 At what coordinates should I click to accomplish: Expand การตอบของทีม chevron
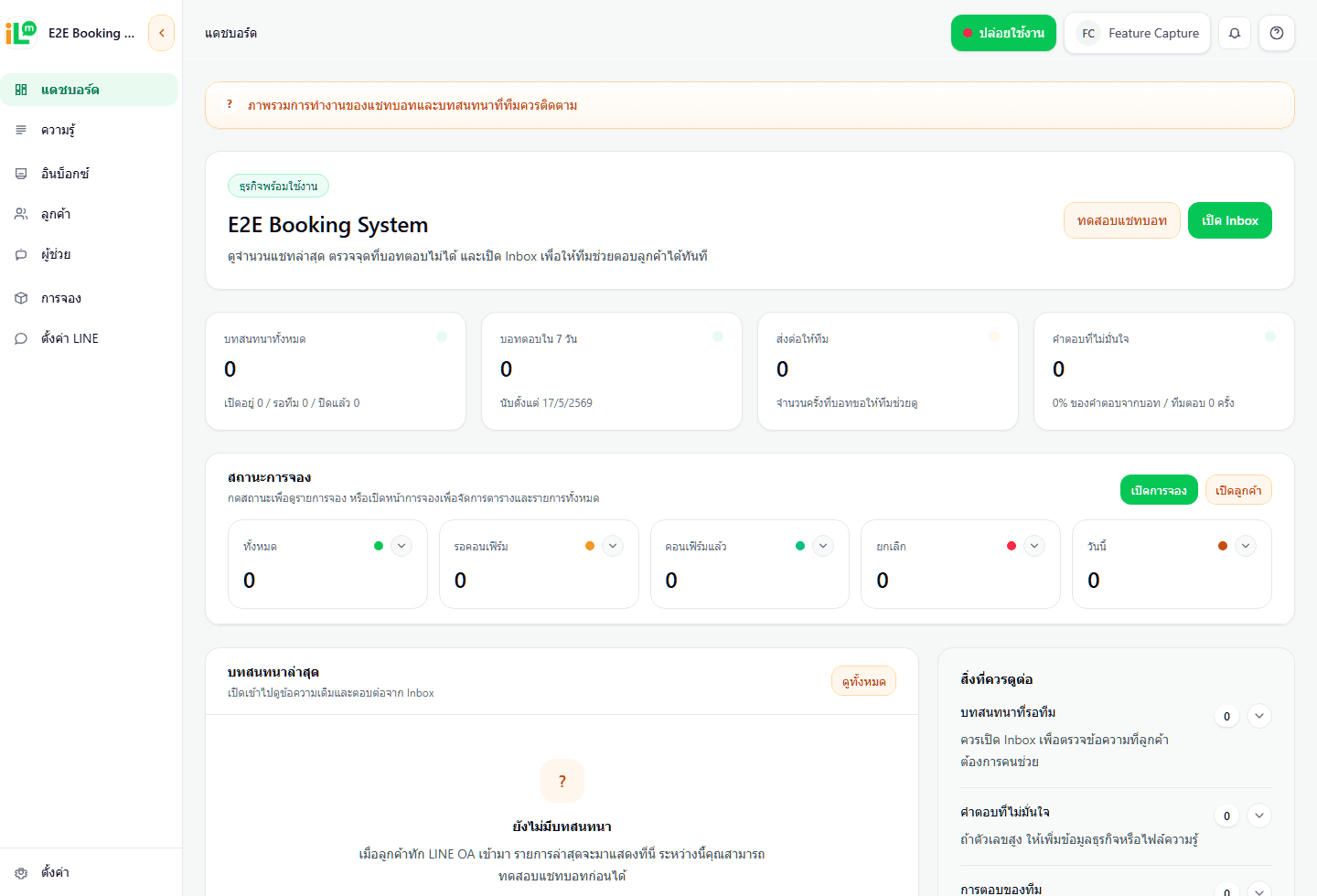(x=1259, y=891)
